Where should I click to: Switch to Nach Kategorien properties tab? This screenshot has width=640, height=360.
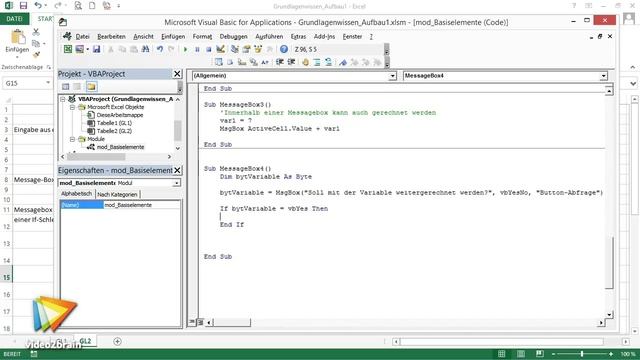117,195
